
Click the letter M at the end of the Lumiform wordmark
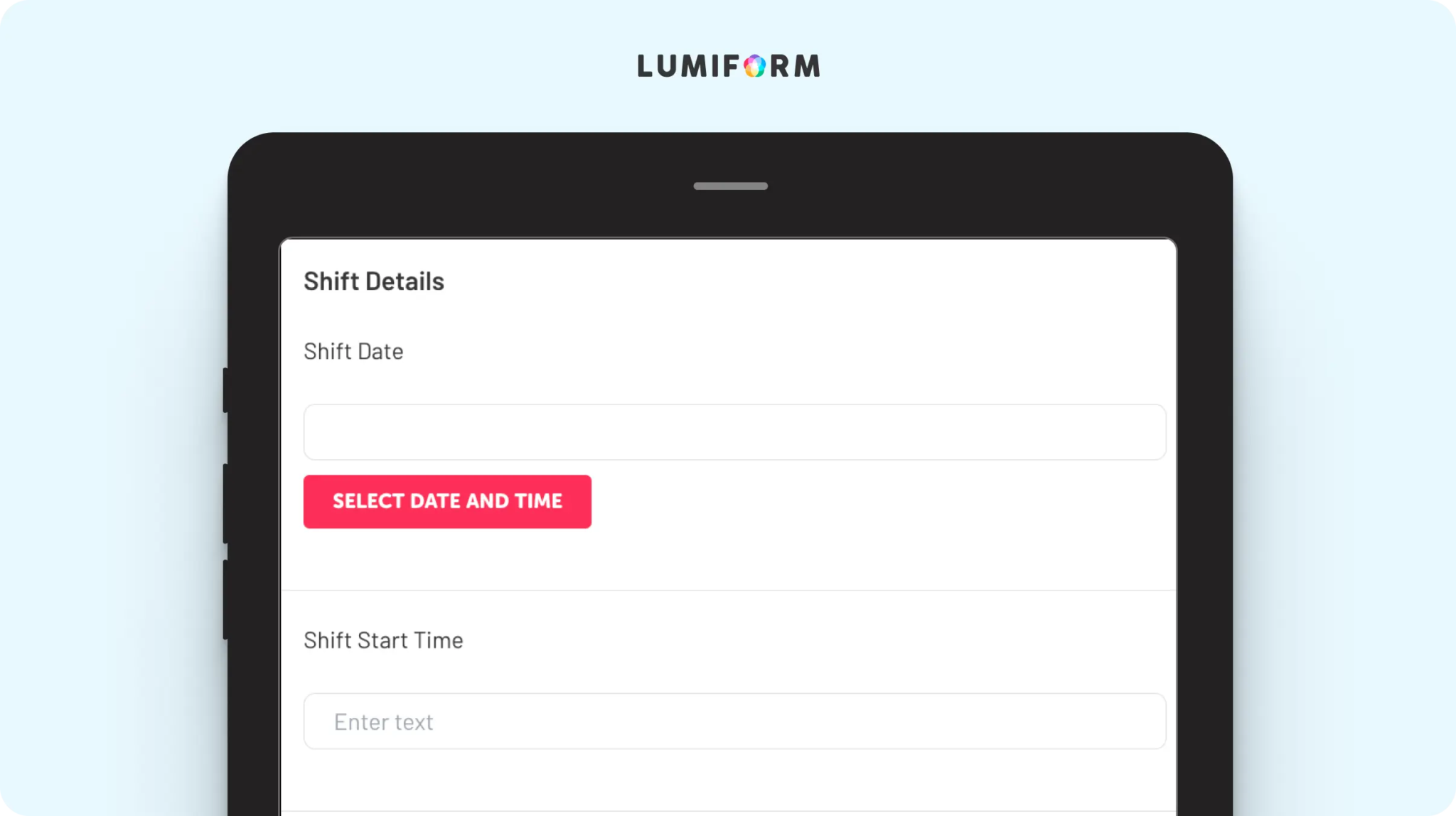coord(807,66)
